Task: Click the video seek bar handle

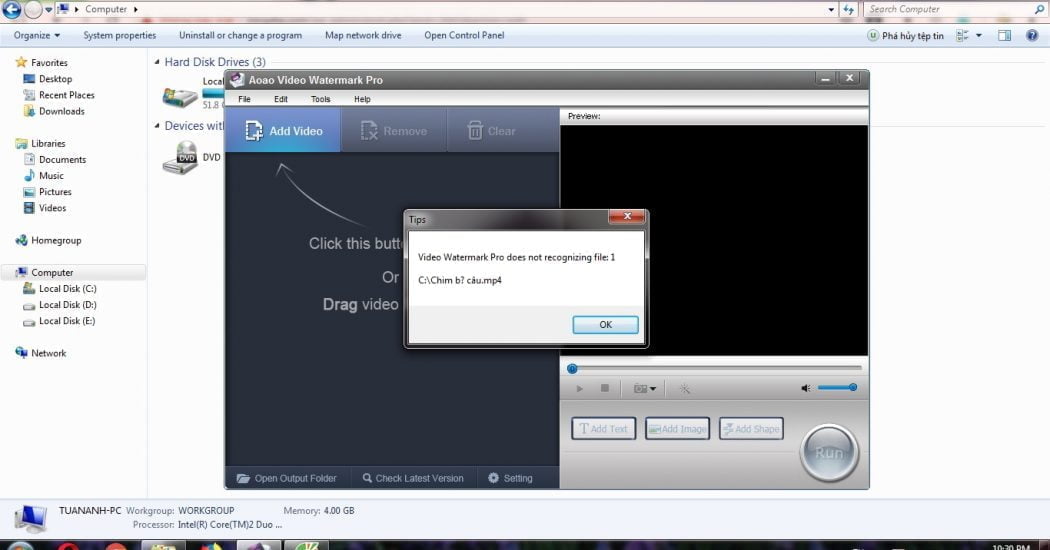Action: tap(572, 368)
